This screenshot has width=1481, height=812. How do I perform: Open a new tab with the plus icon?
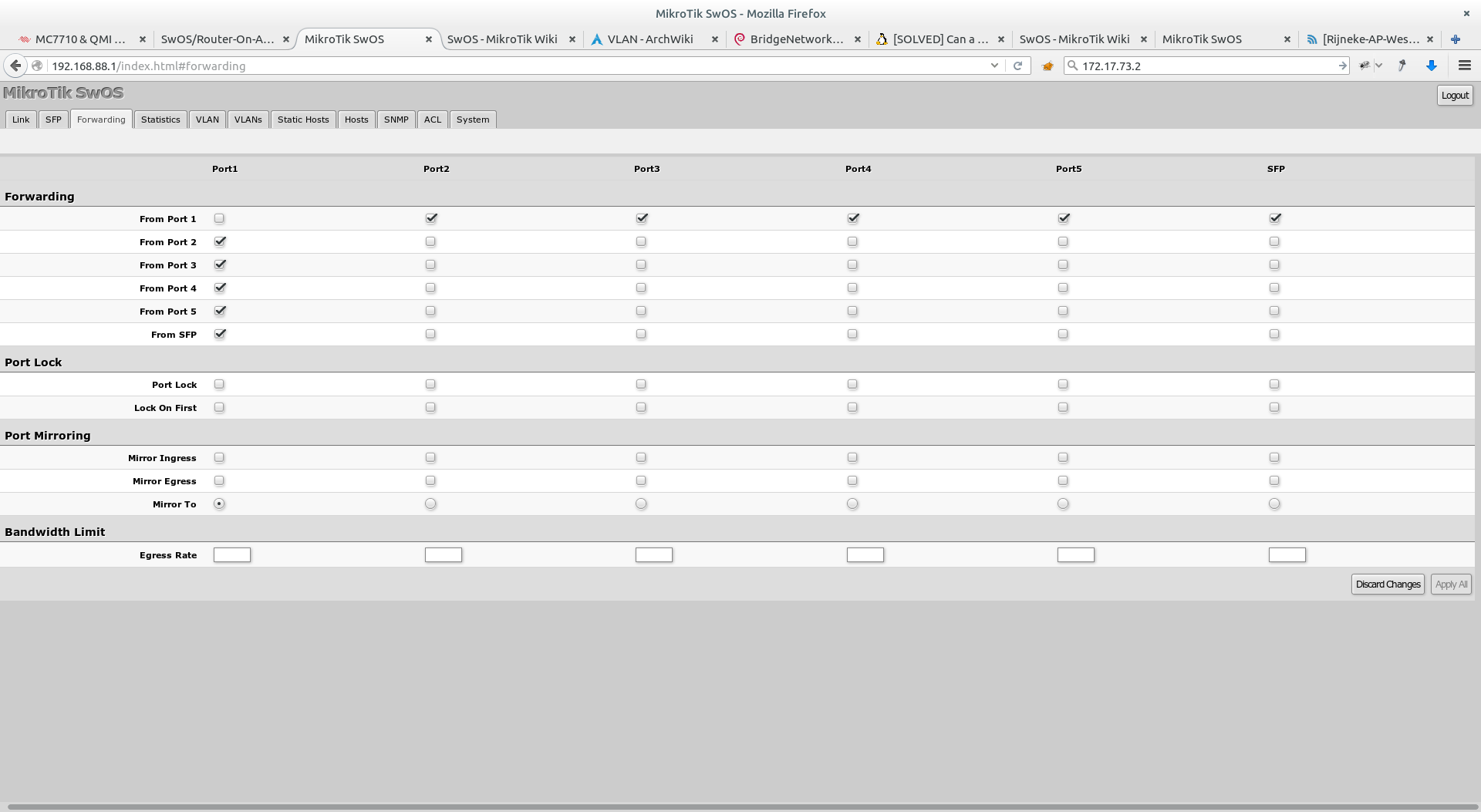(x=1455, y=39)
